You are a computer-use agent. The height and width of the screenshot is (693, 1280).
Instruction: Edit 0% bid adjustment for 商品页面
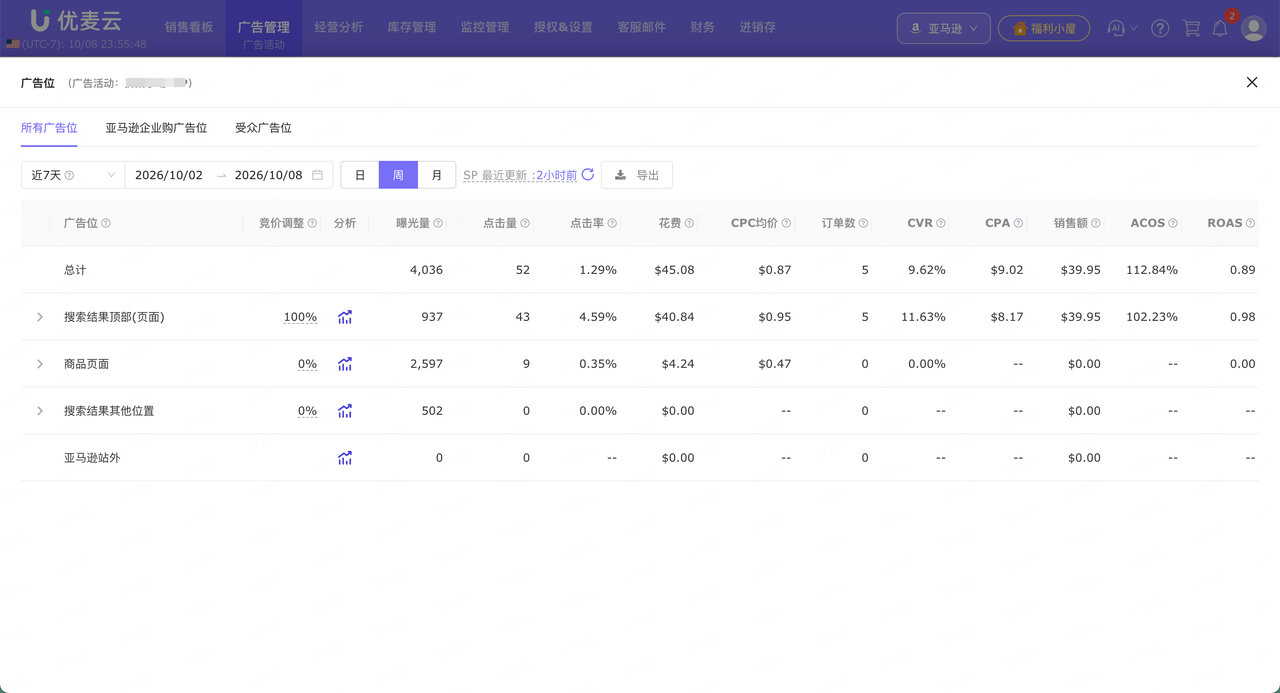tap(307, 364)
